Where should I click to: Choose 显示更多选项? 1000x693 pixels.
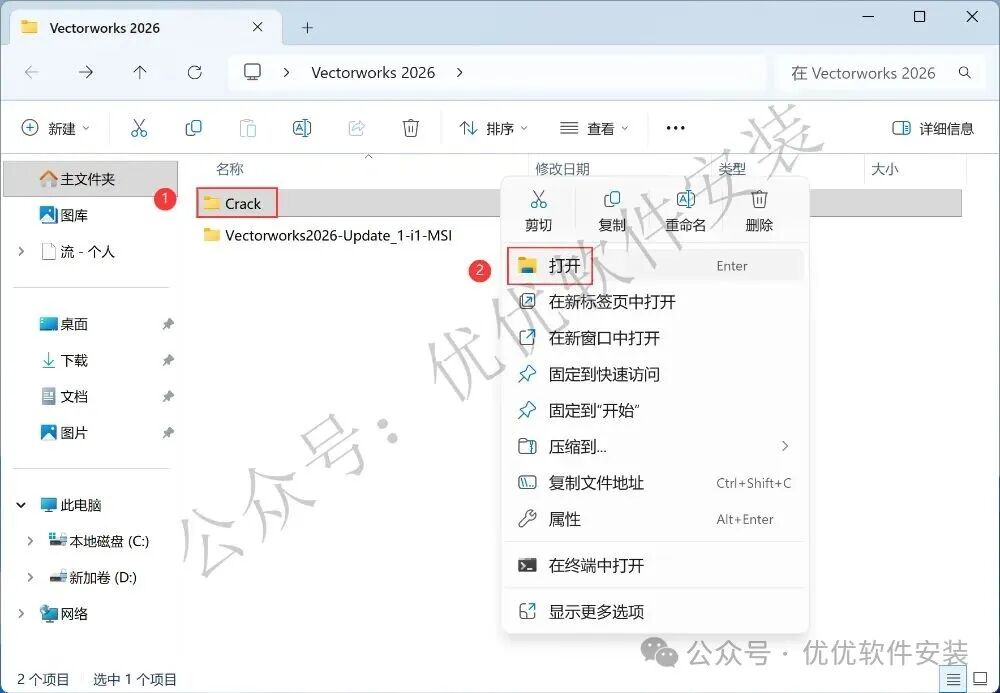coord(656,611)
